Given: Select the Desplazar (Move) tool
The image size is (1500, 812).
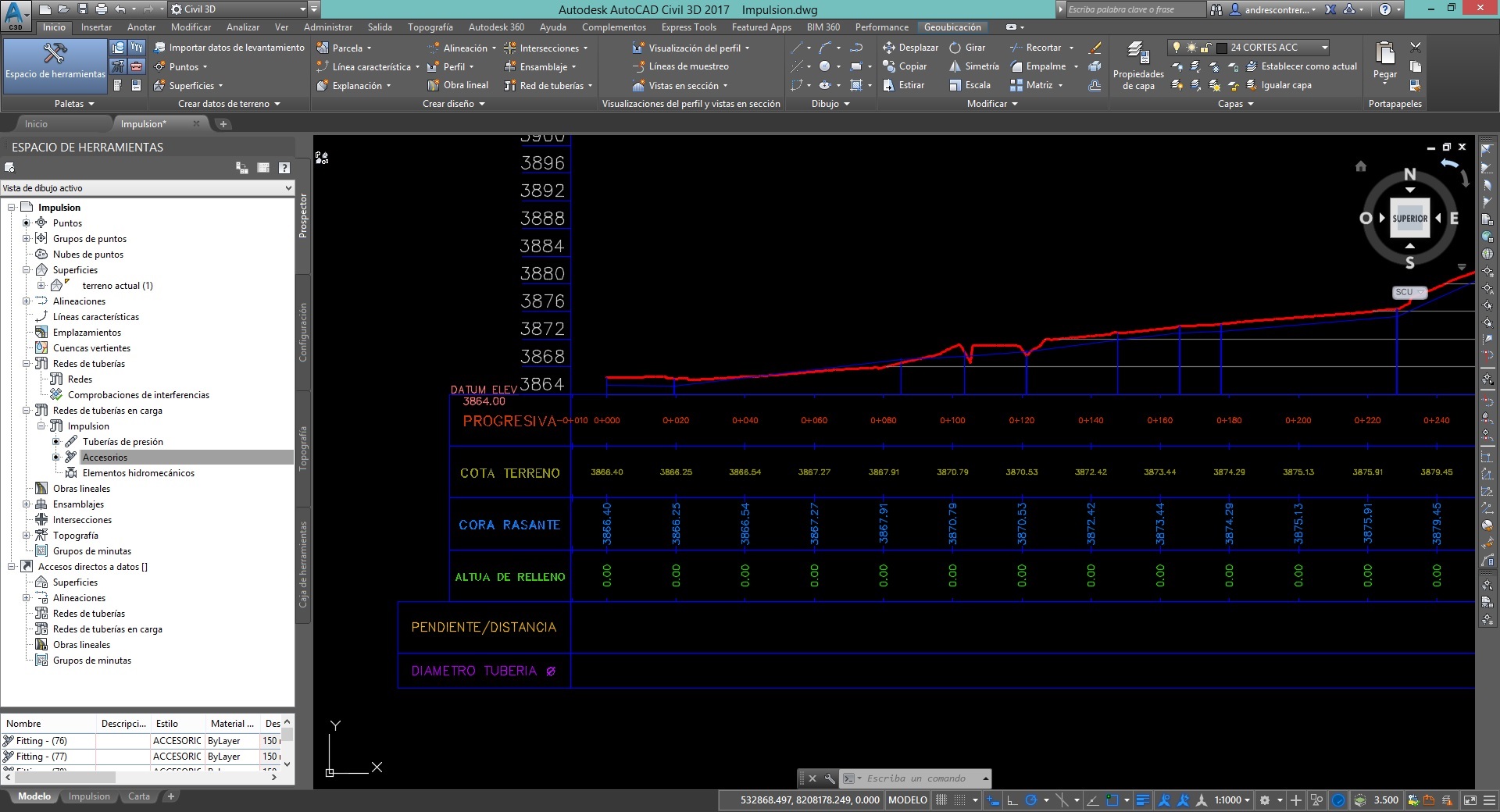Looking at the screenshot, I should click(911, 48).
